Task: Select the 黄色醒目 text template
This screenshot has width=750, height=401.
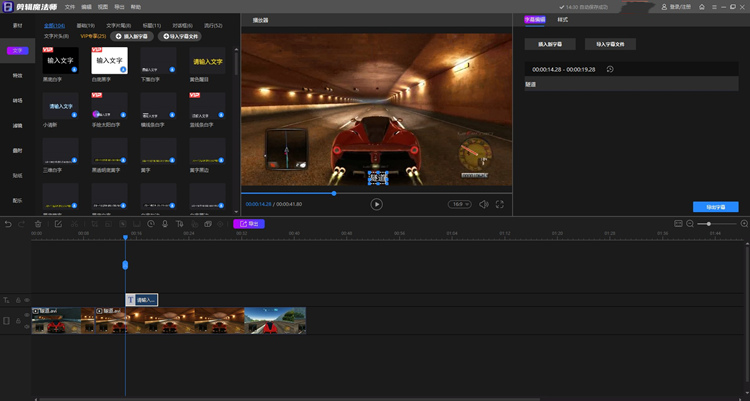Action: tap(207, 60)
